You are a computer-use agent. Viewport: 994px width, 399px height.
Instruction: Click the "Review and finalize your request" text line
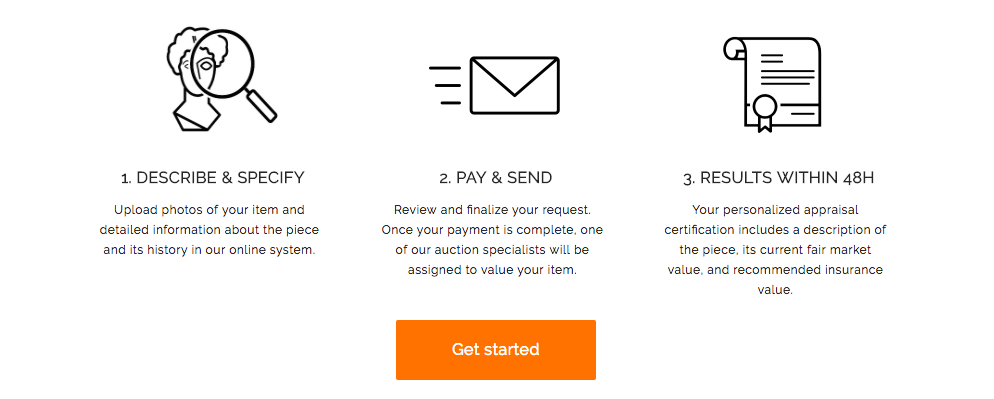(493, 210)
